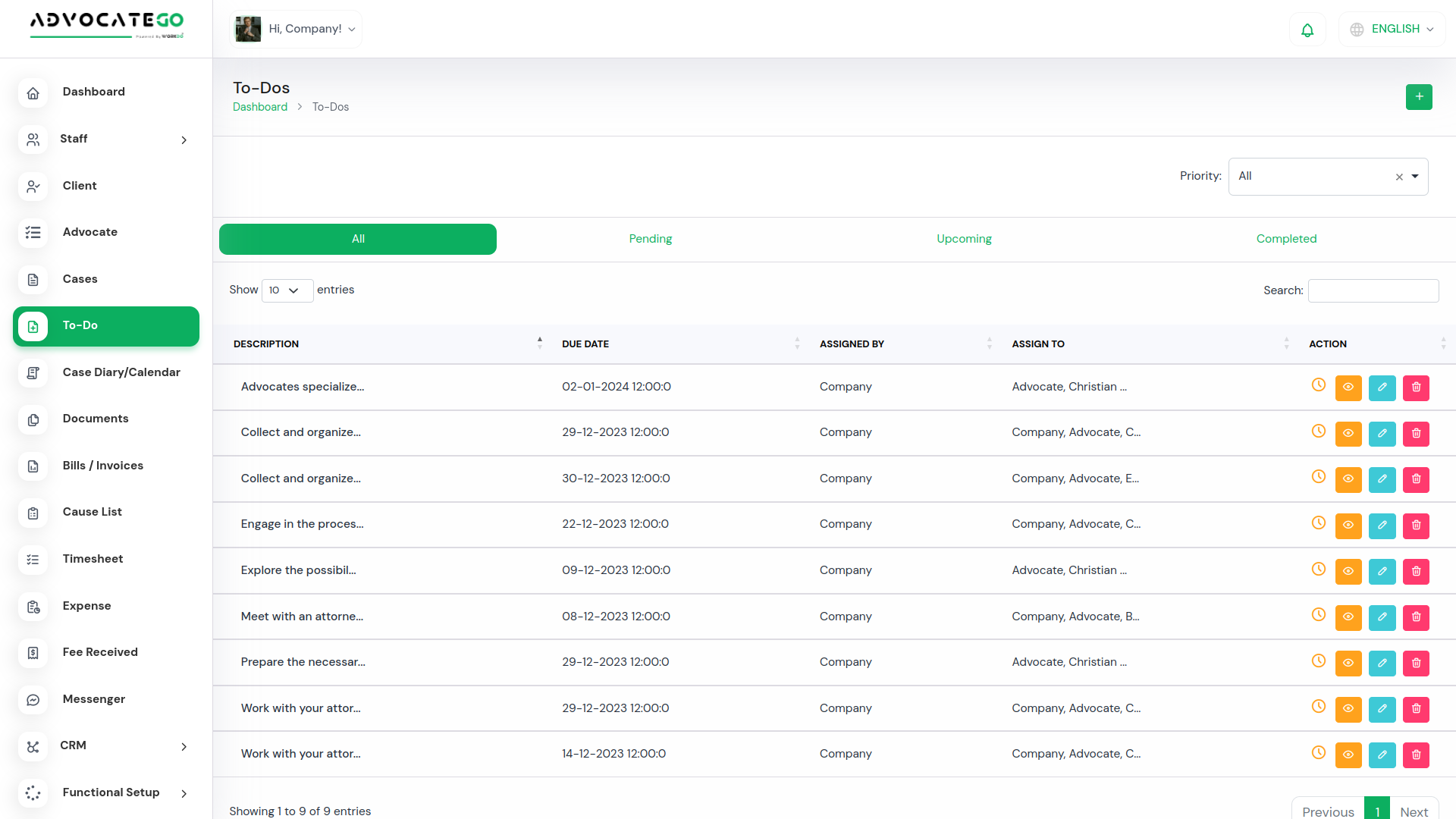Switch to the Pending tab

pos(650,239)
